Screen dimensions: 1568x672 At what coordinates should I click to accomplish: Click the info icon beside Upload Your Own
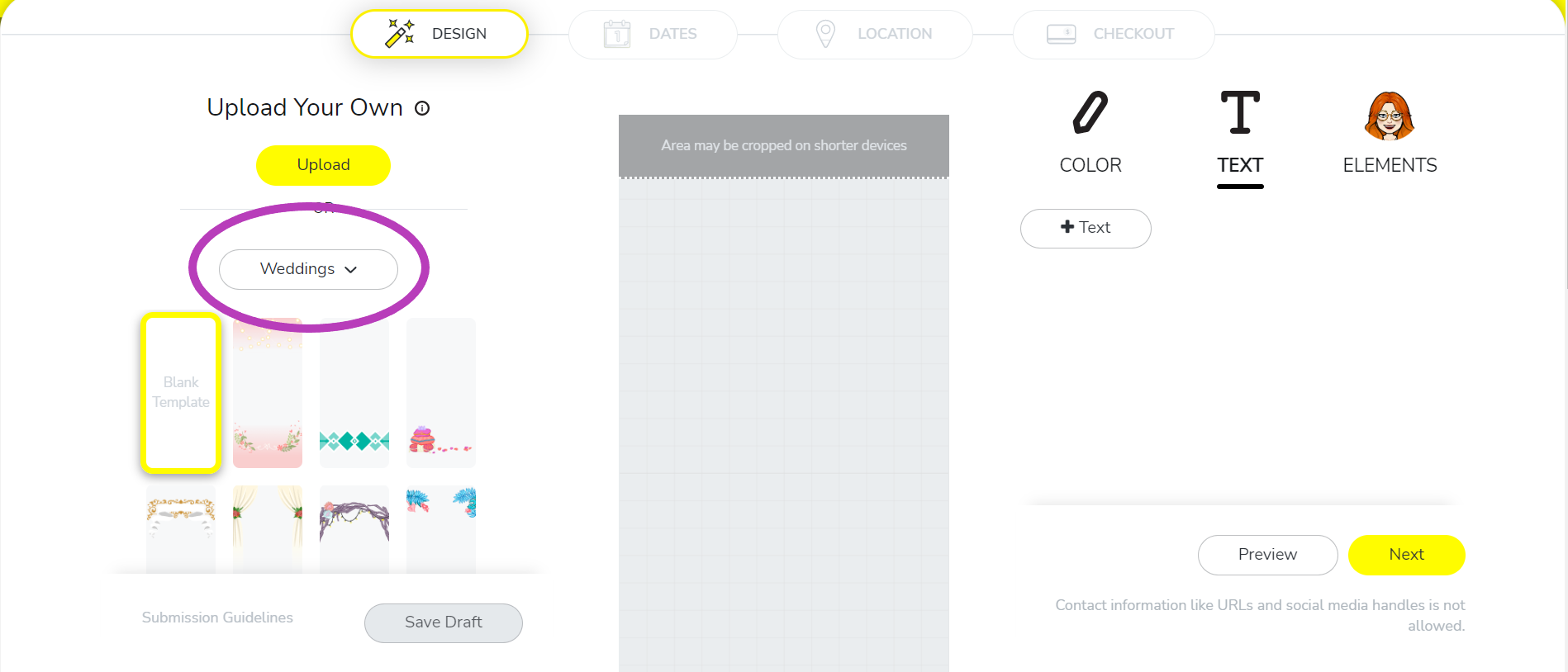[422, 108]
